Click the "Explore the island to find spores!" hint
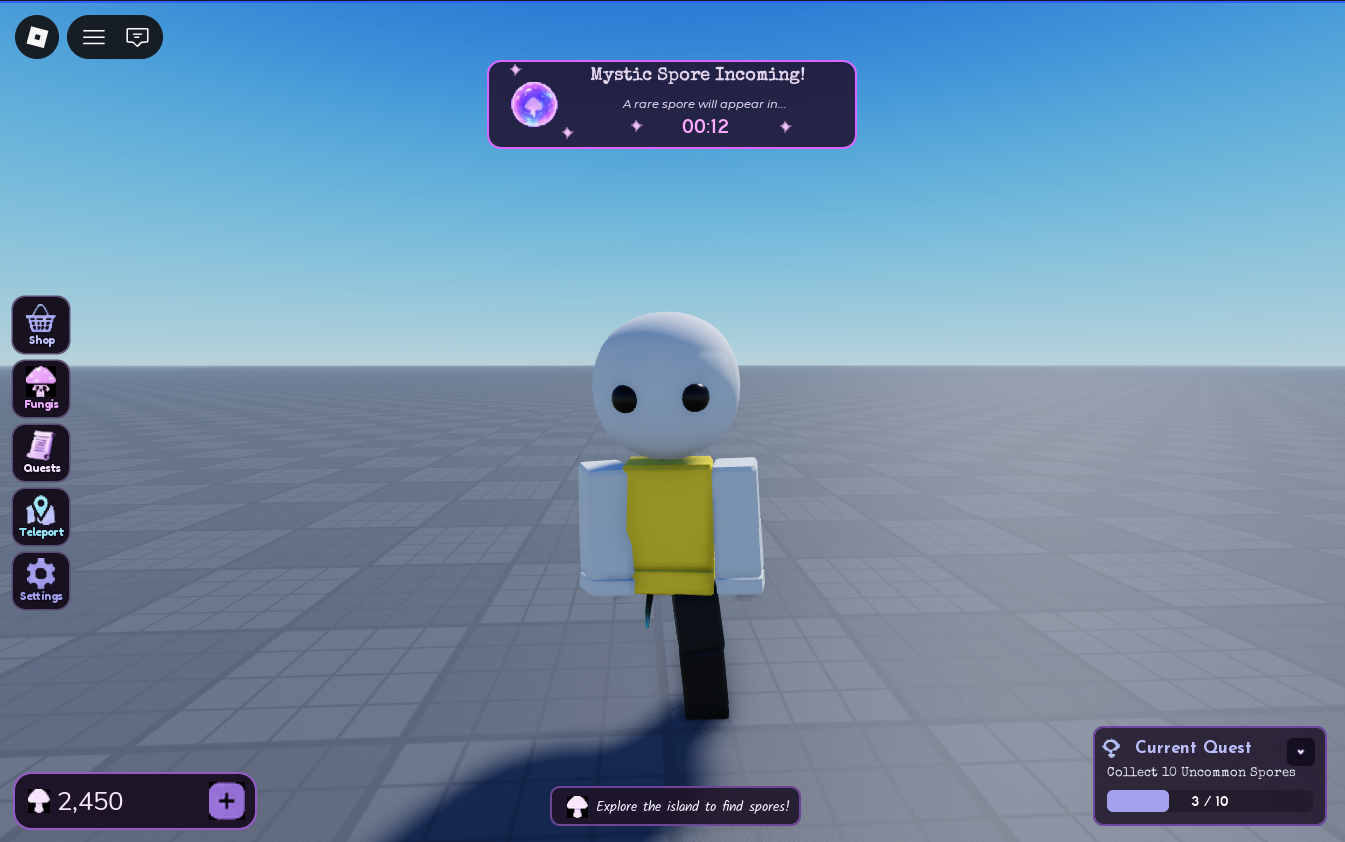 [692, 806]
